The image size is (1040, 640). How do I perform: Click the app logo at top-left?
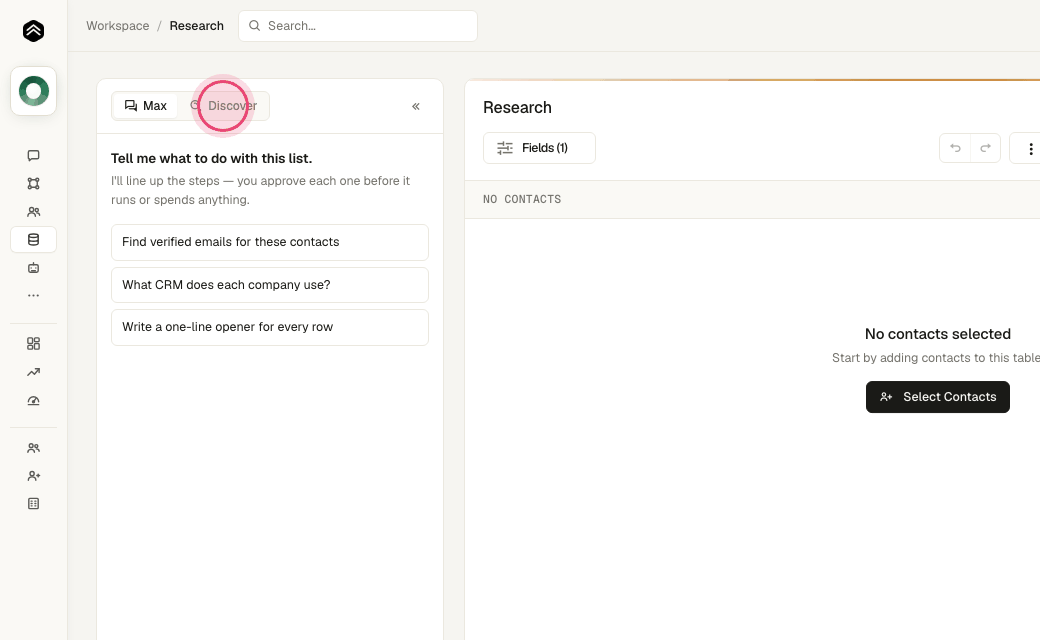click(x=33, y=31)
